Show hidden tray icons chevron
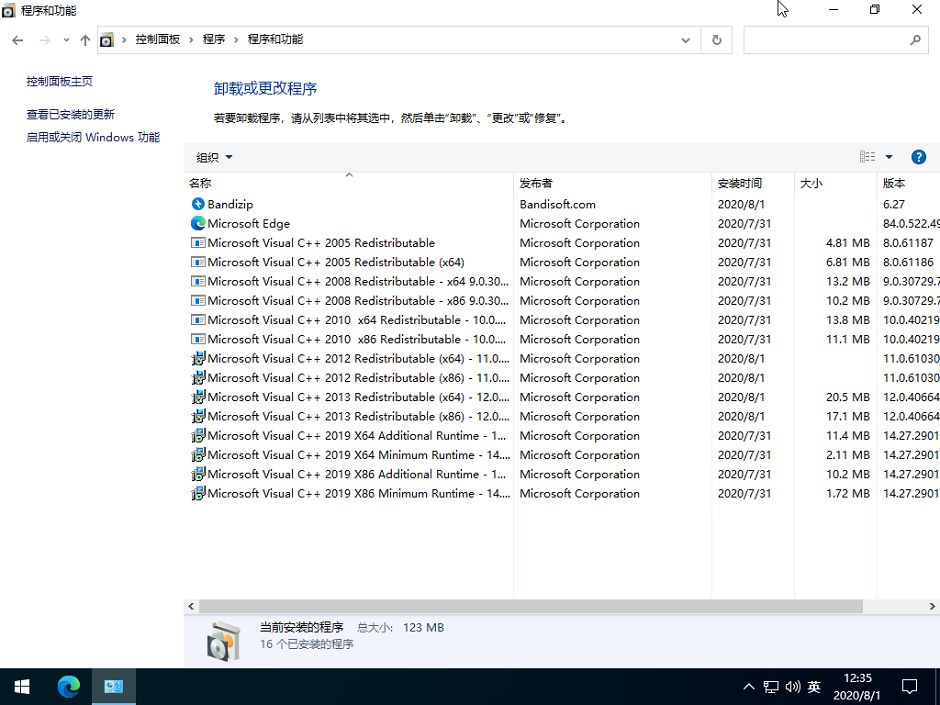This screenshot has width=940, height=705. click(749, 687)
